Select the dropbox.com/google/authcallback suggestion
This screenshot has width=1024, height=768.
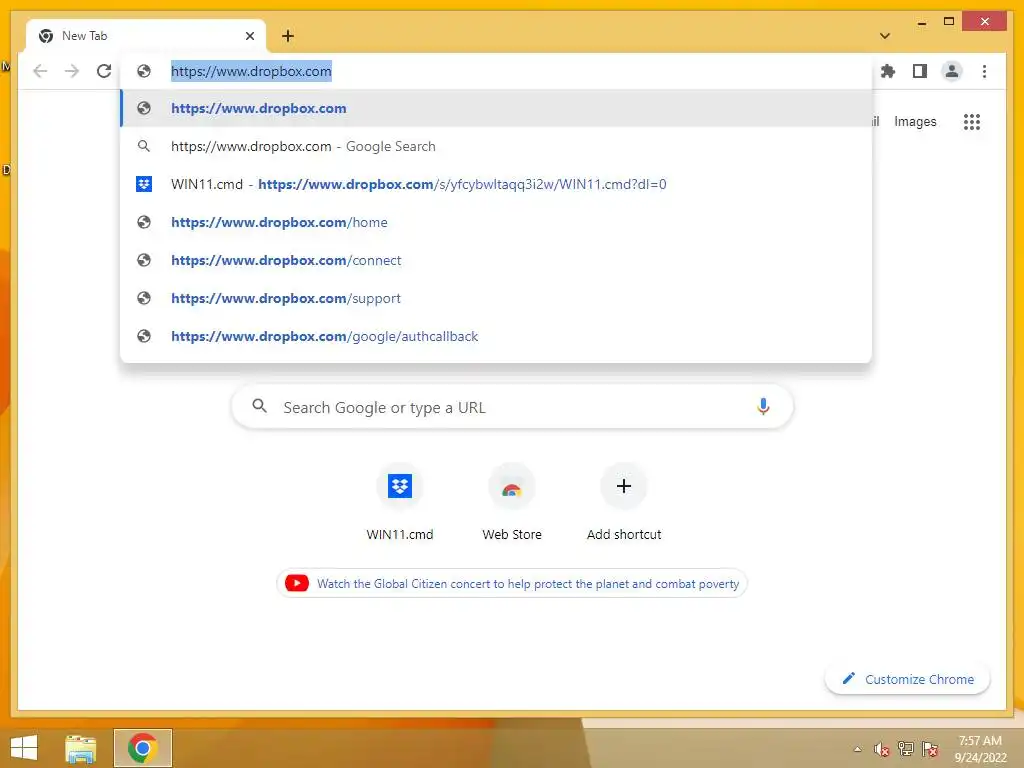[496, 336]
